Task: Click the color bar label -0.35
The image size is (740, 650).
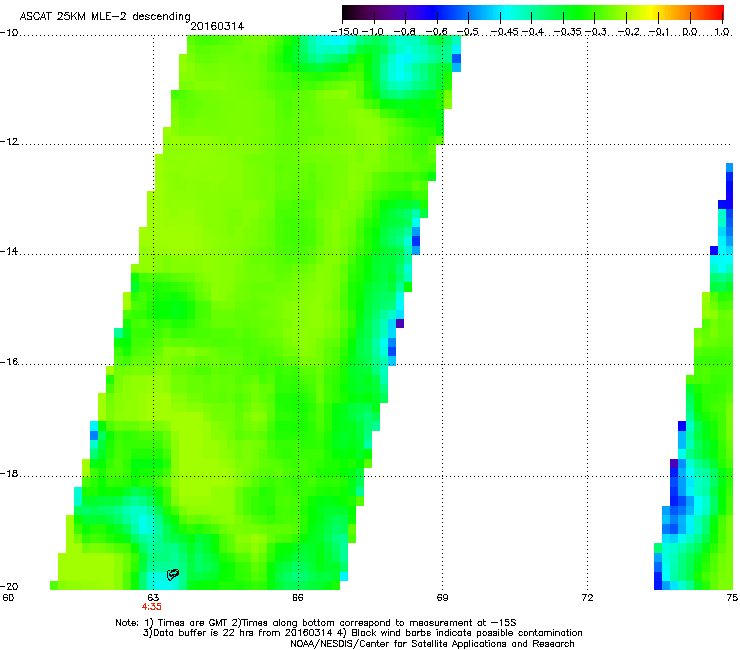Action: (567, 32)
